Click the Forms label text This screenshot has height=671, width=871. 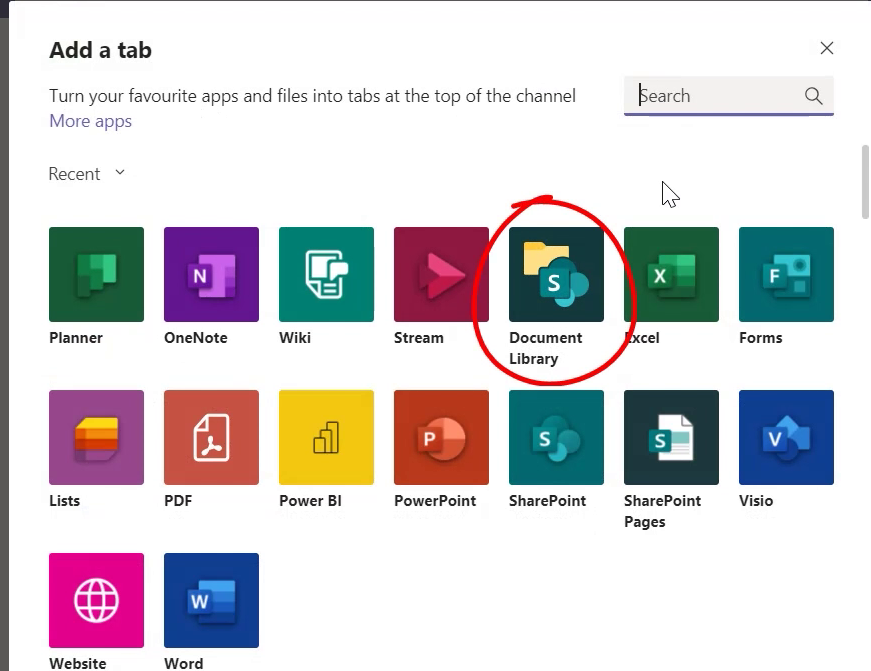[760, 338]
